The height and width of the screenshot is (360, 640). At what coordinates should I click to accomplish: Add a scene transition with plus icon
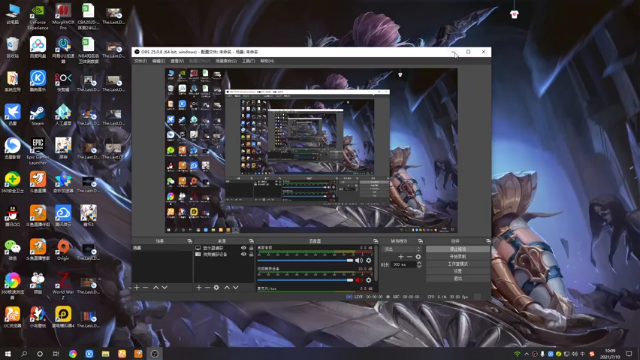coord(401,257)
